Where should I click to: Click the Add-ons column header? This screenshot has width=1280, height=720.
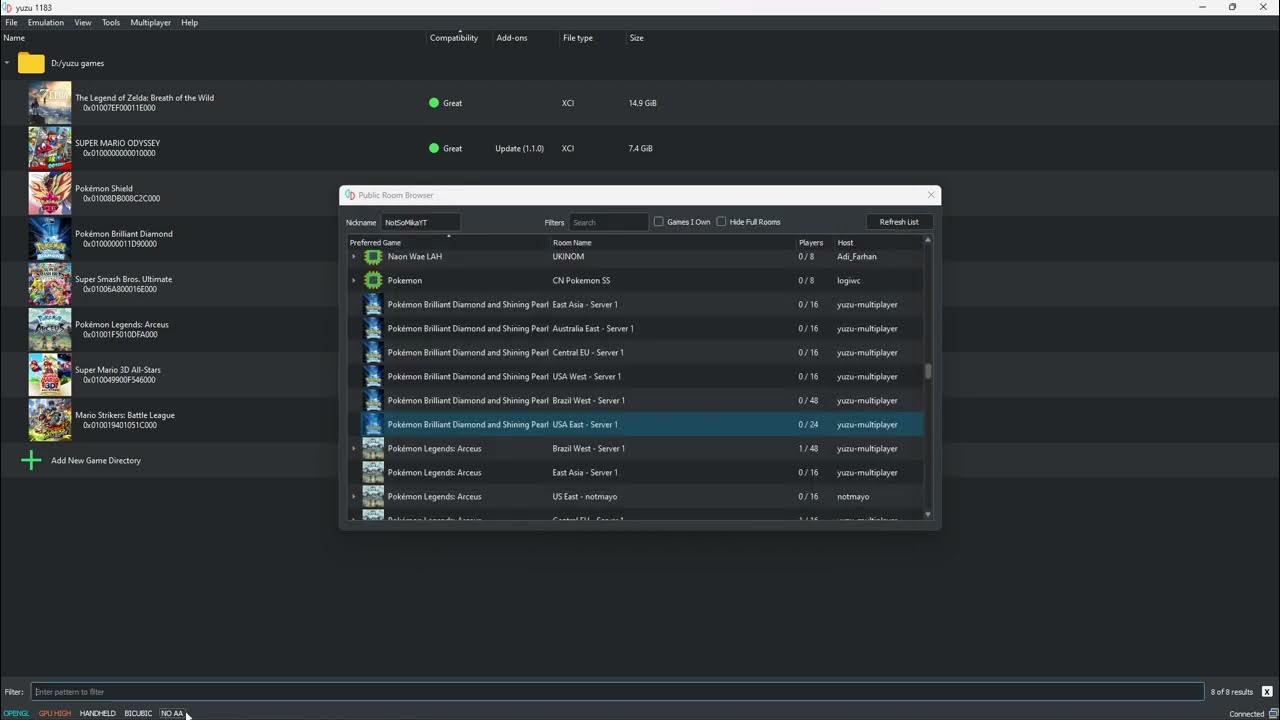[512, 38]
